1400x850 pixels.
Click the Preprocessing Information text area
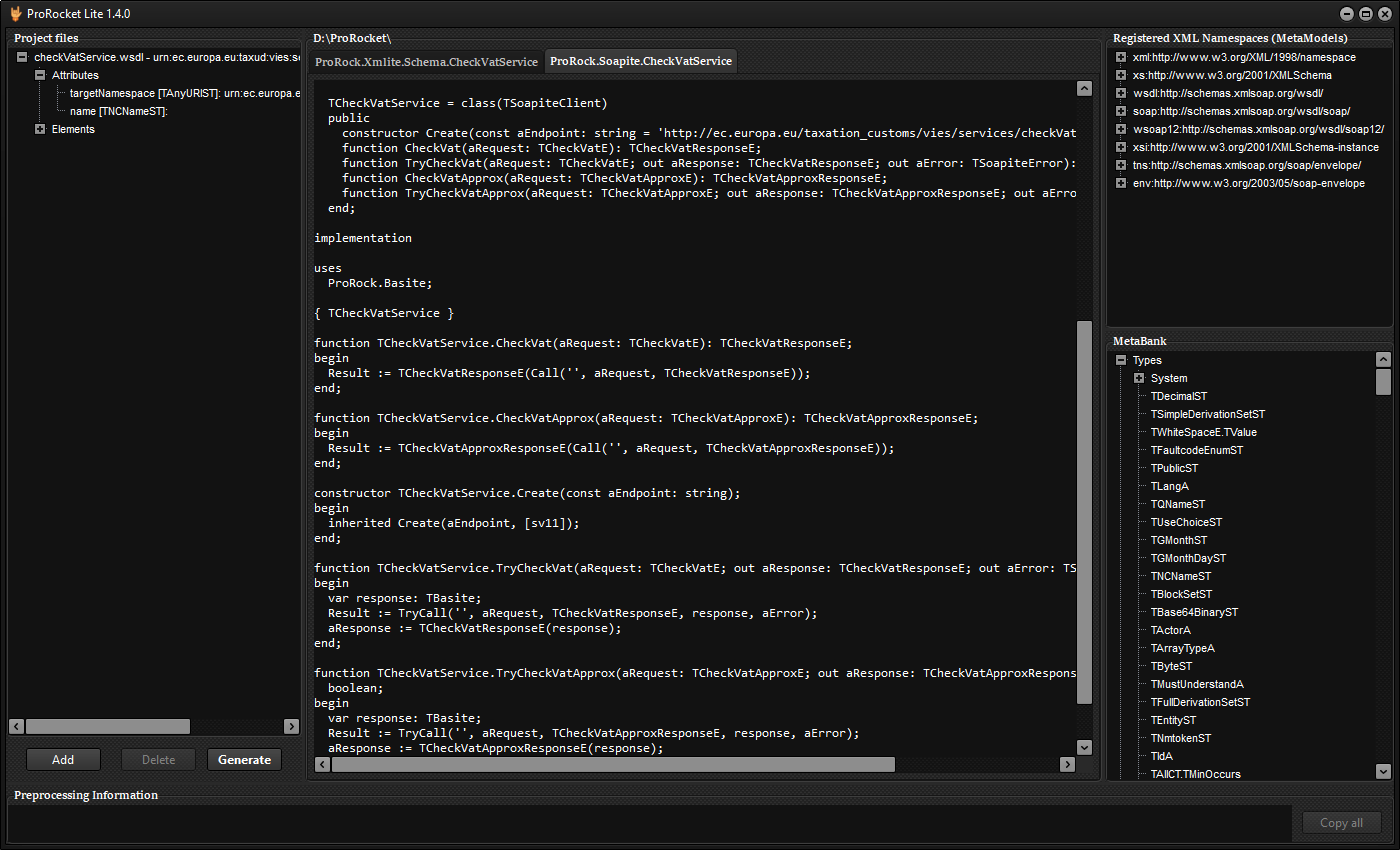pos(650,823)
